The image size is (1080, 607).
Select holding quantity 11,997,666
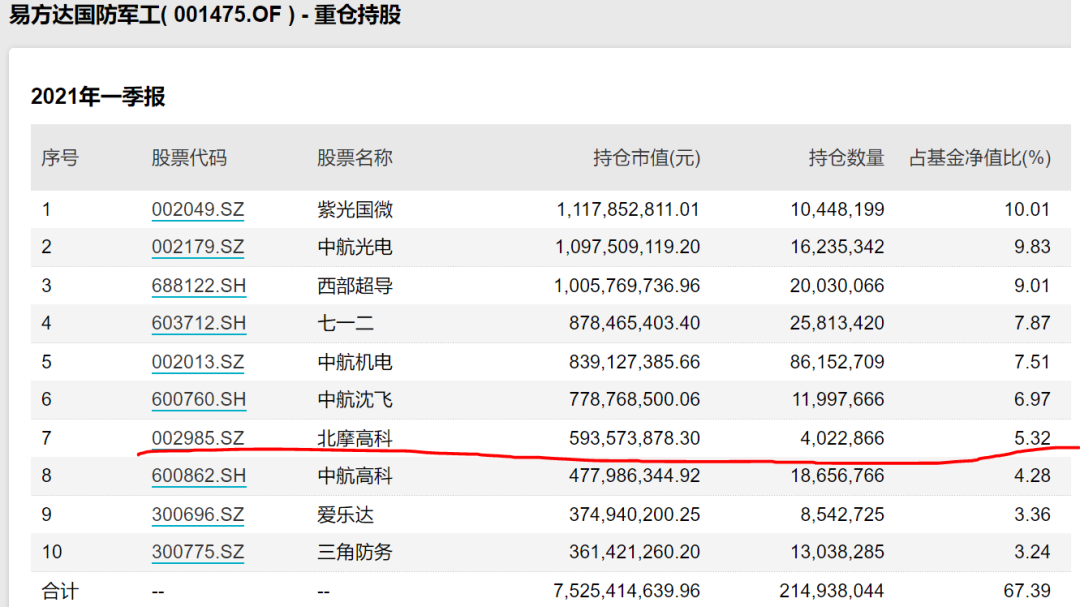(838, 400)
